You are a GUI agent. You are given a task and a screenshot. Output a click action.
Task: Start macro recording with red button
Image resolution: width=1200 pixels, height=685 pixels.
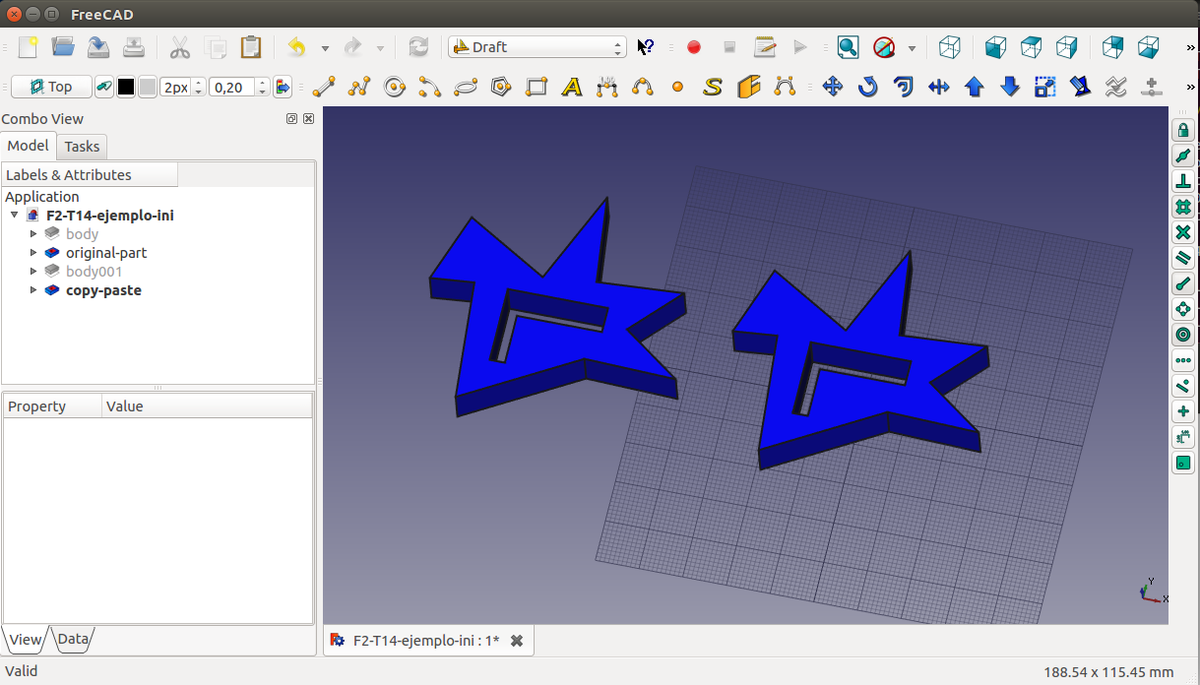[694, 47]
